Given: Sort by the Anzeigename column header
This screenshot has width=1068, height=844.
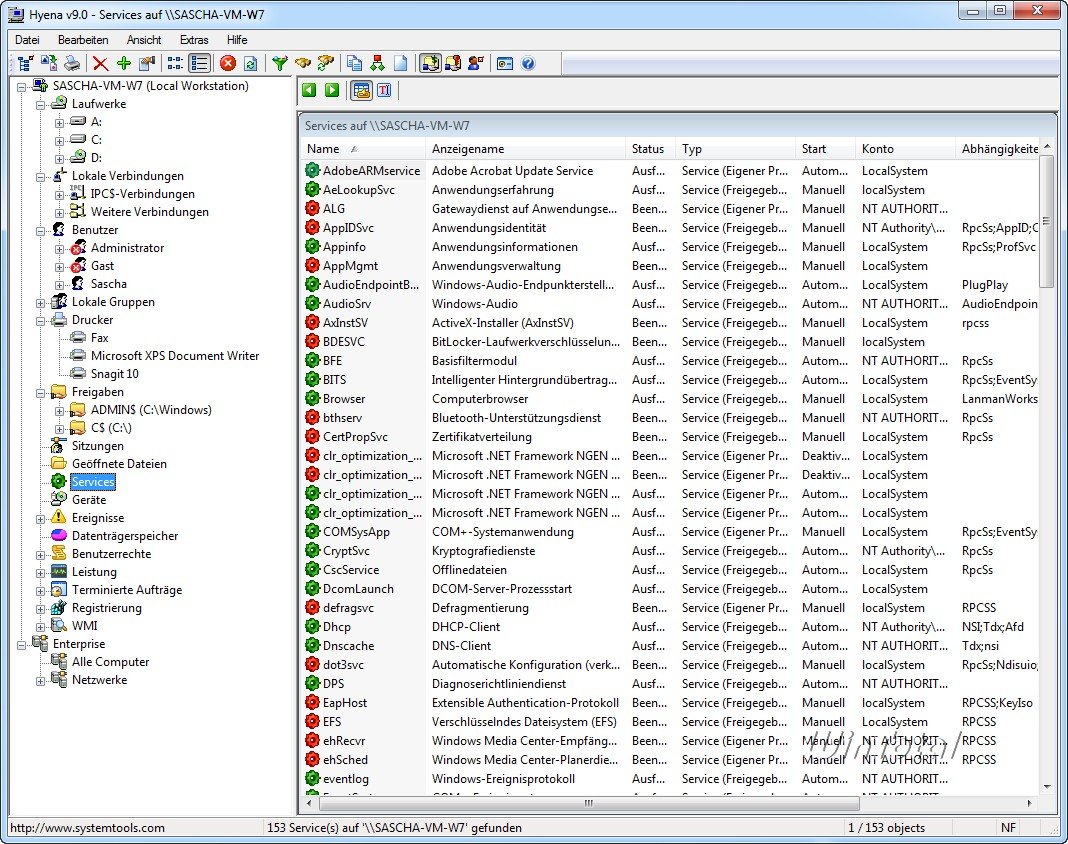Looking at the screenshot, I should 468,149.
